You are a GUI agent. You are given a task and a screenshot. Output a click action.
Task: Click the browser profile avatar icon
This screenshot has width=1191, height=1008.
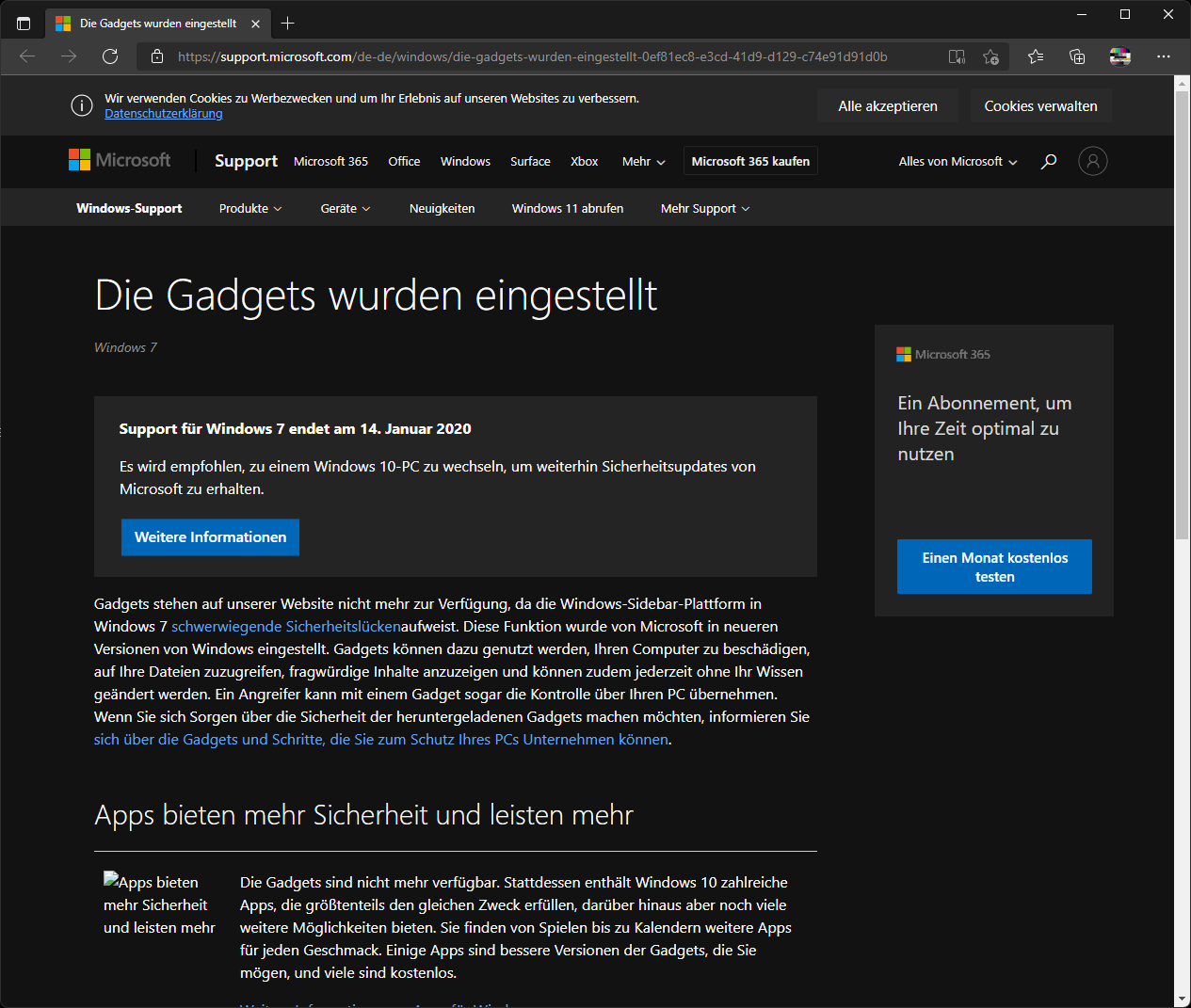[1119, 56]
